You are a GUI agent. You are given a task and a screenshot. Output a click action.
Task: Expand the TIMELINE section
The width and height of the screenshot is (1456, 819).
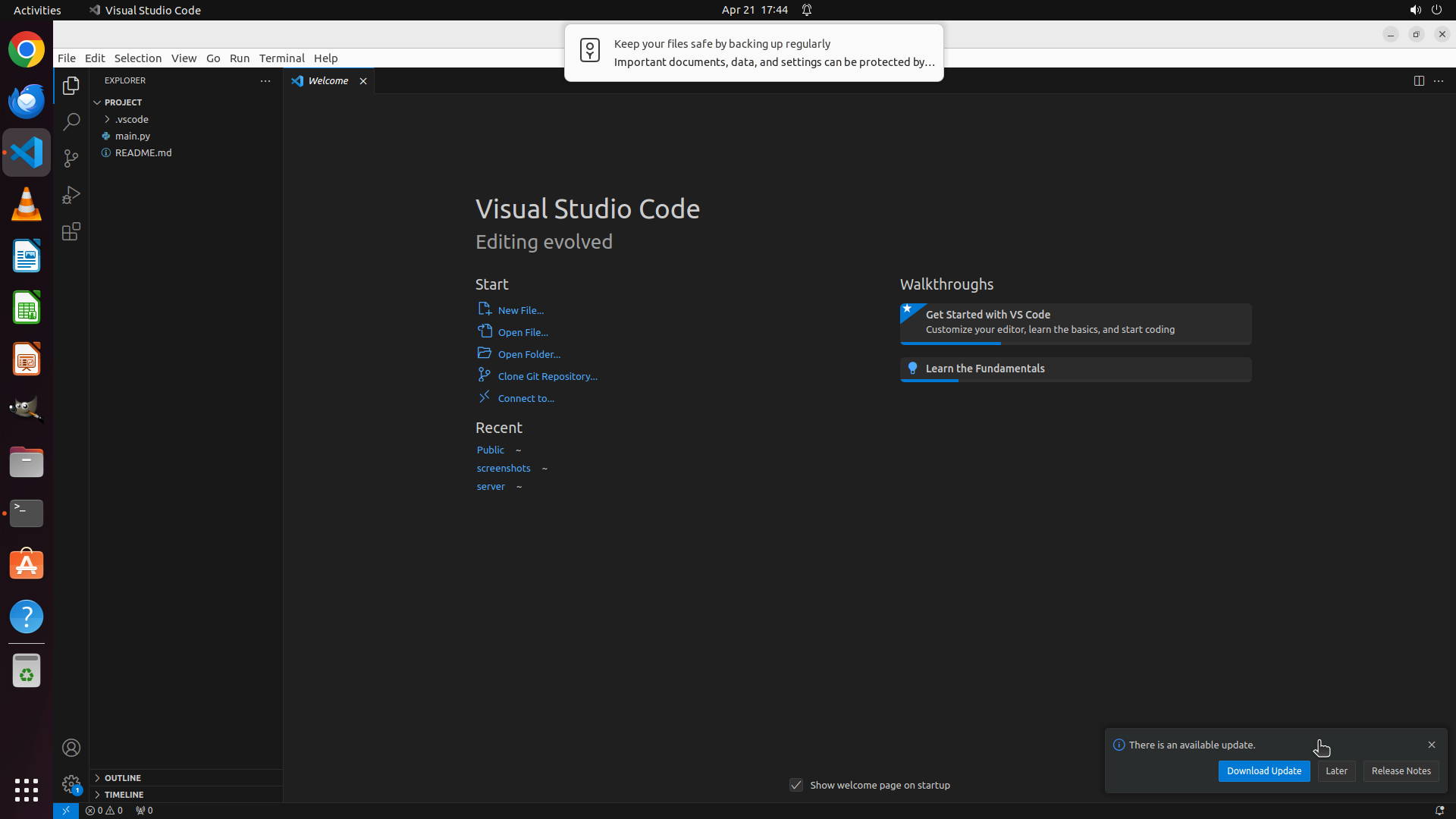(124, 794)
